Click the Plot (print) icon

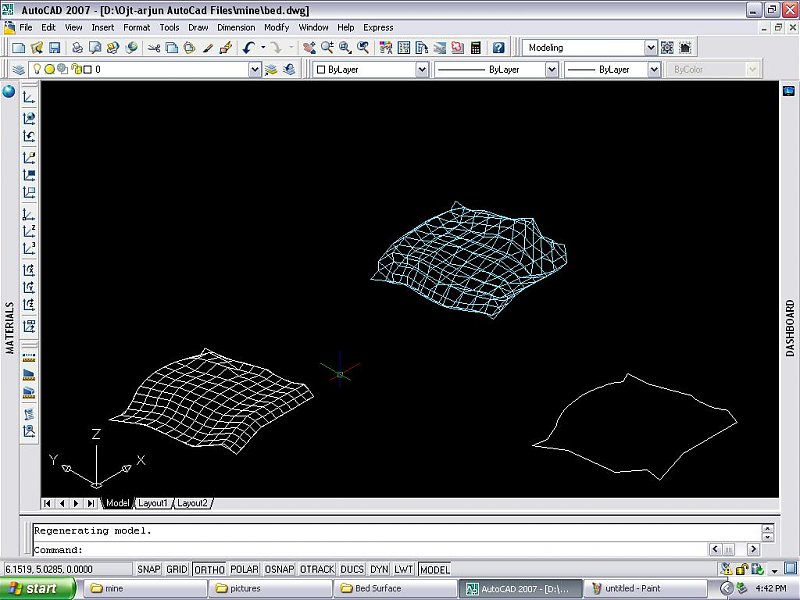point(77,47)
